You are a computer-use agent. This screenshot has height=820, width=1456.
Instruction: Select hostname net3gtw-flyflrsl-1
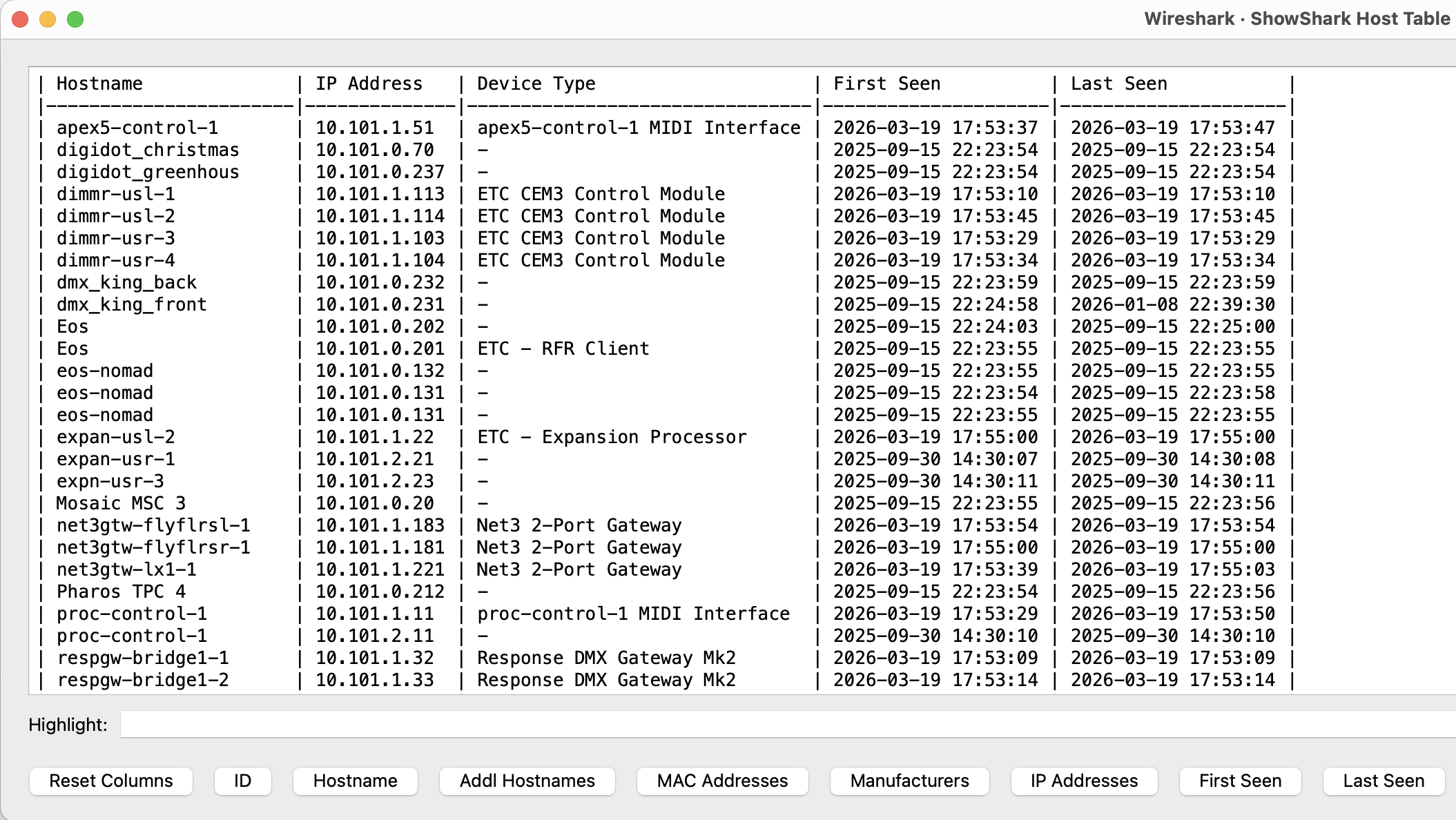pos(153,525)
